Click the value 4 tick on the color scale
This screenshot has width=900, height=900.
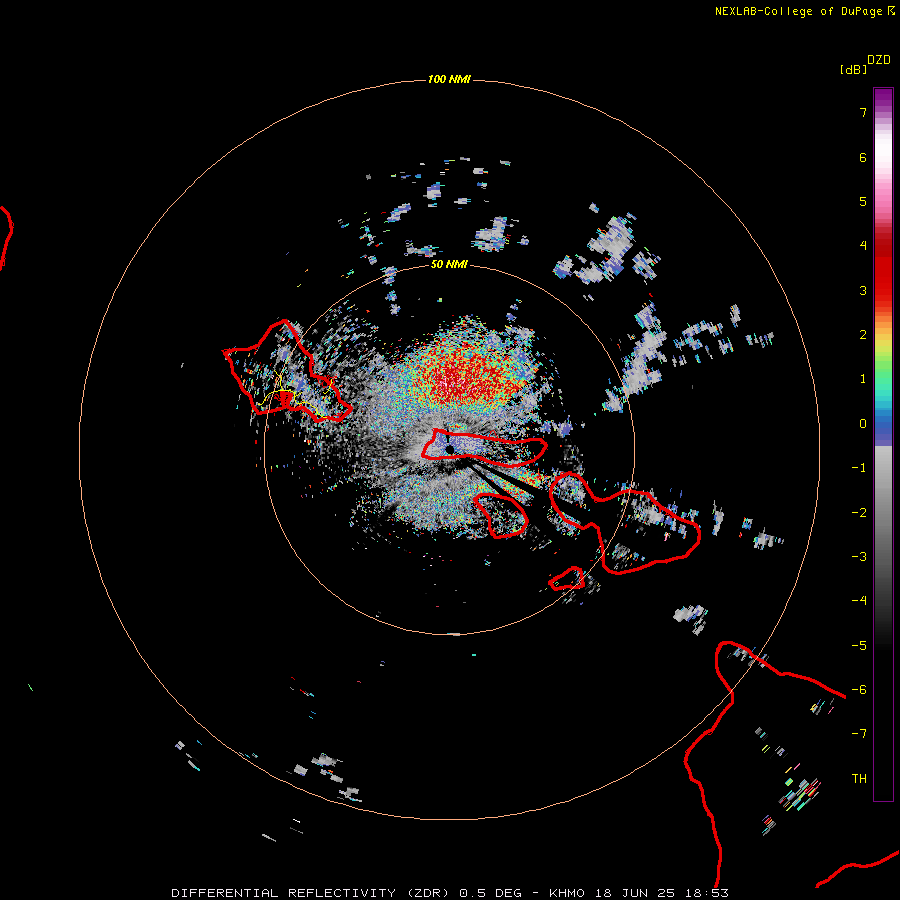point(863,246)
